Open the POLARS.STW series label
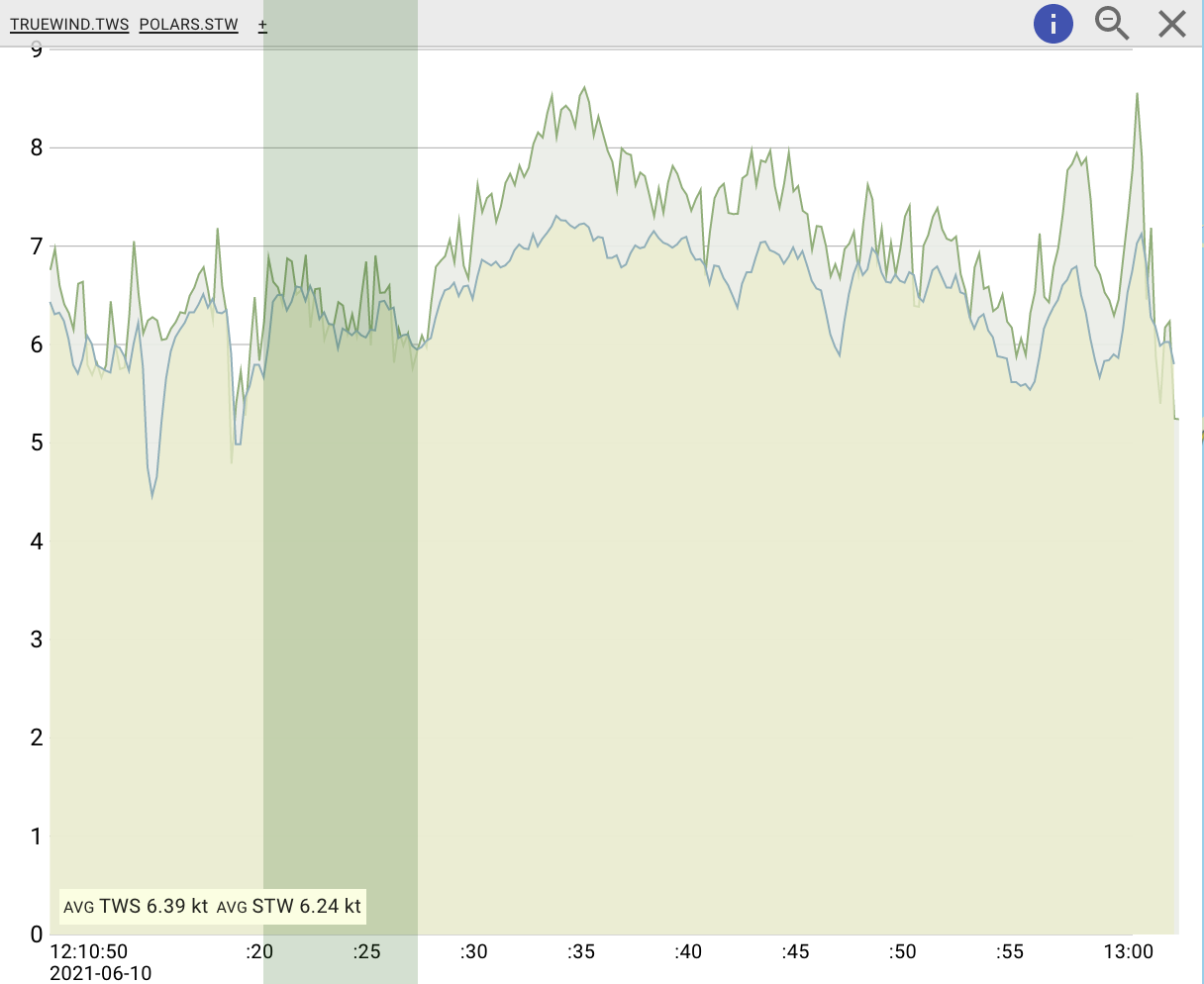 (x=189, y=25)
